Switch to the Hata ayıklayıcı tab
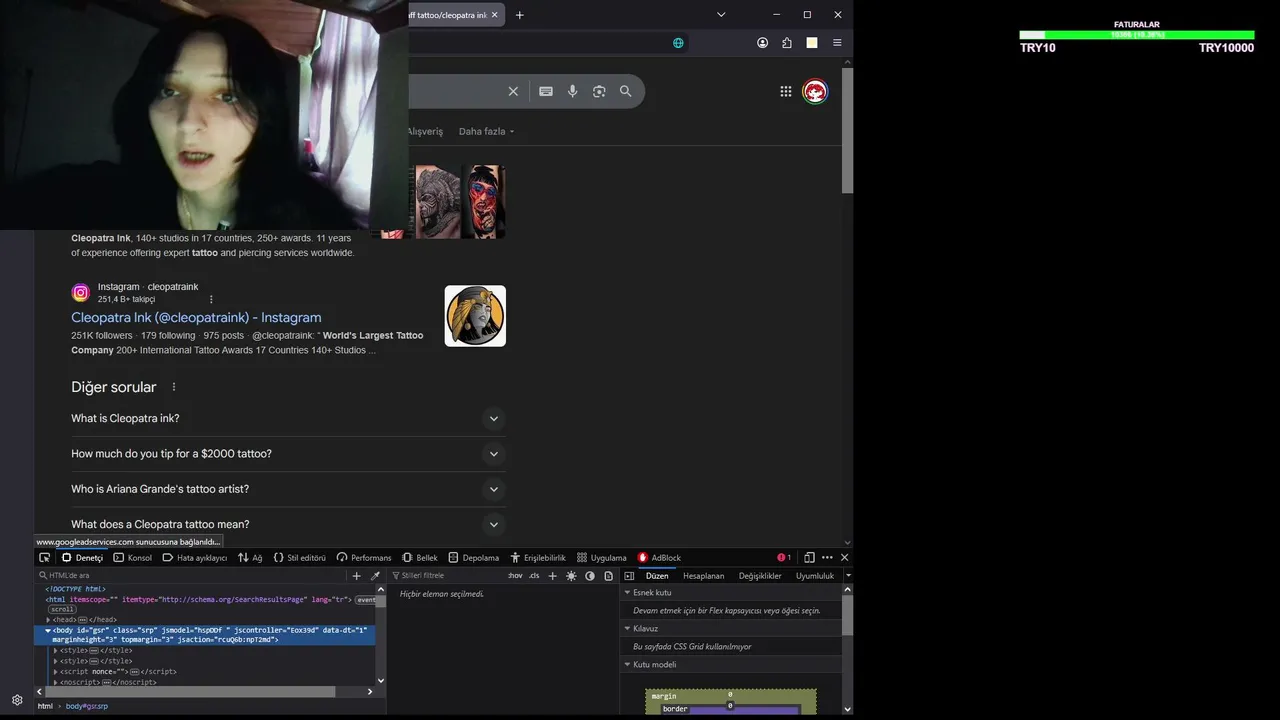The width and height of the screenshot is (1280, 720). pos(194,558)
